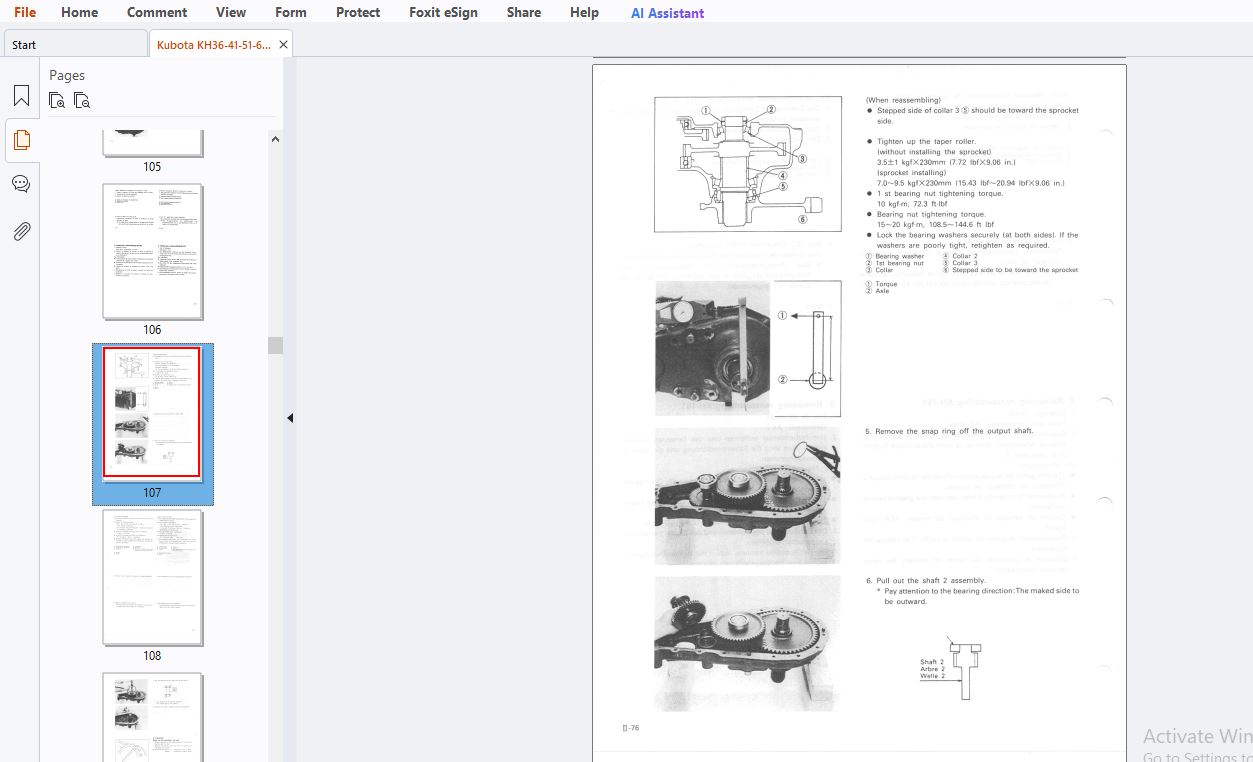Image resolution: width=1253 pixels, height=762 pixels.
Task: Click the Pages panel scrollbar thumb
Action: [x=275, y=345]
